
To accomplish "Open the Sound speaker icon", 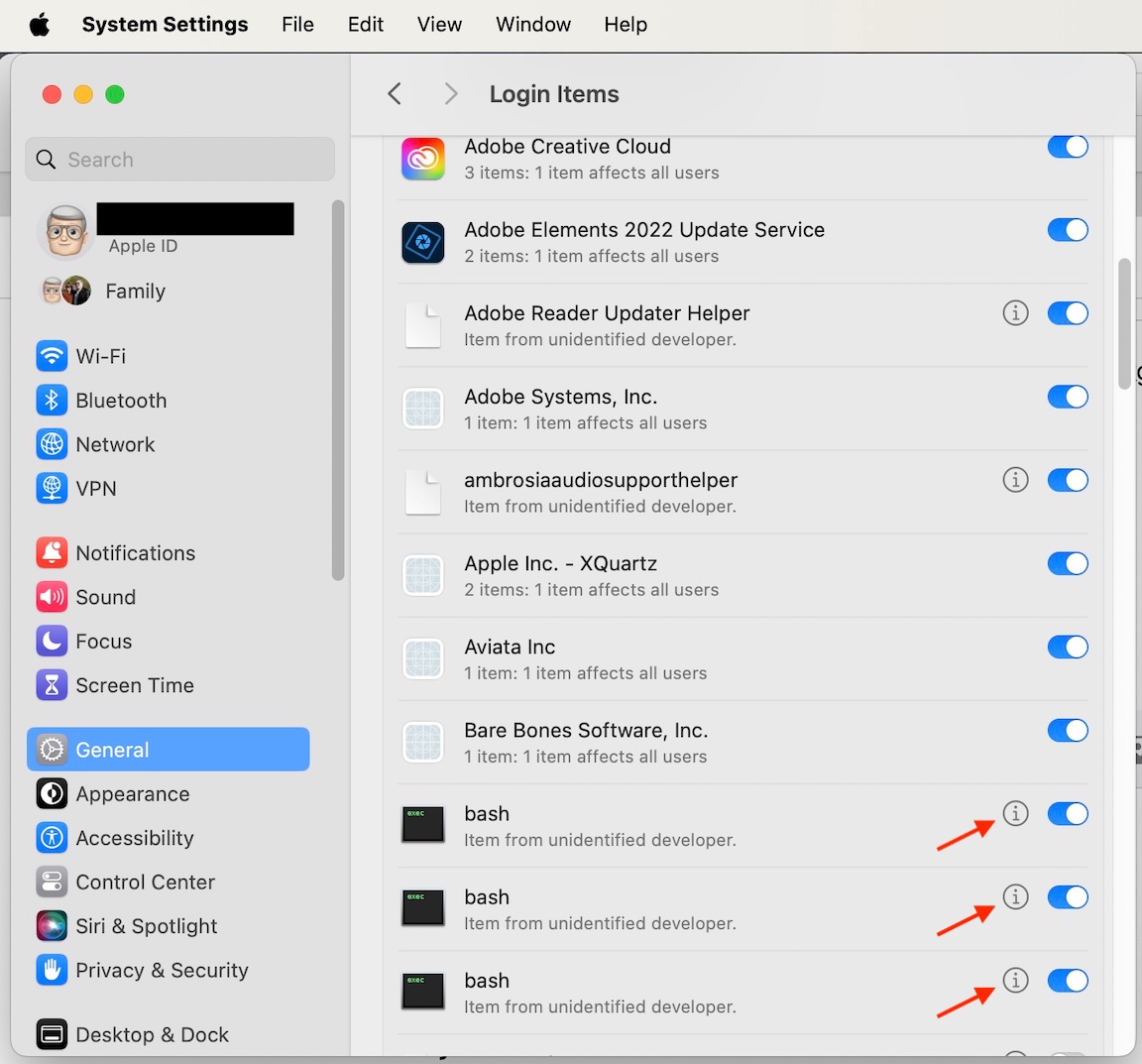I will tap(52, 597).
